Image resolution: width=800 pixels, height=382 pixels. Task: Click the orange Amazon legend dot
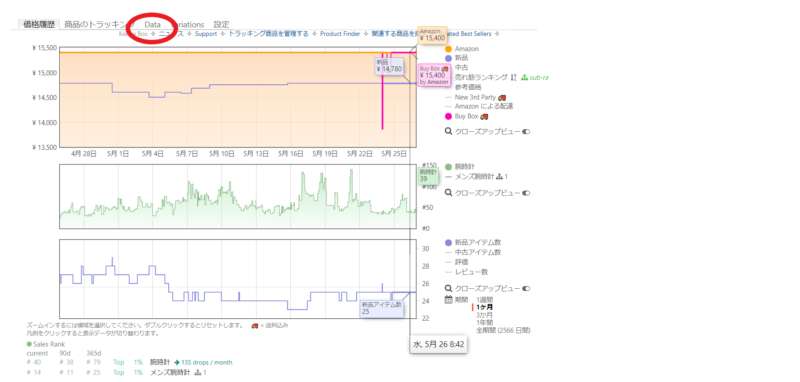pyautogui.click(x=448, y=49)
